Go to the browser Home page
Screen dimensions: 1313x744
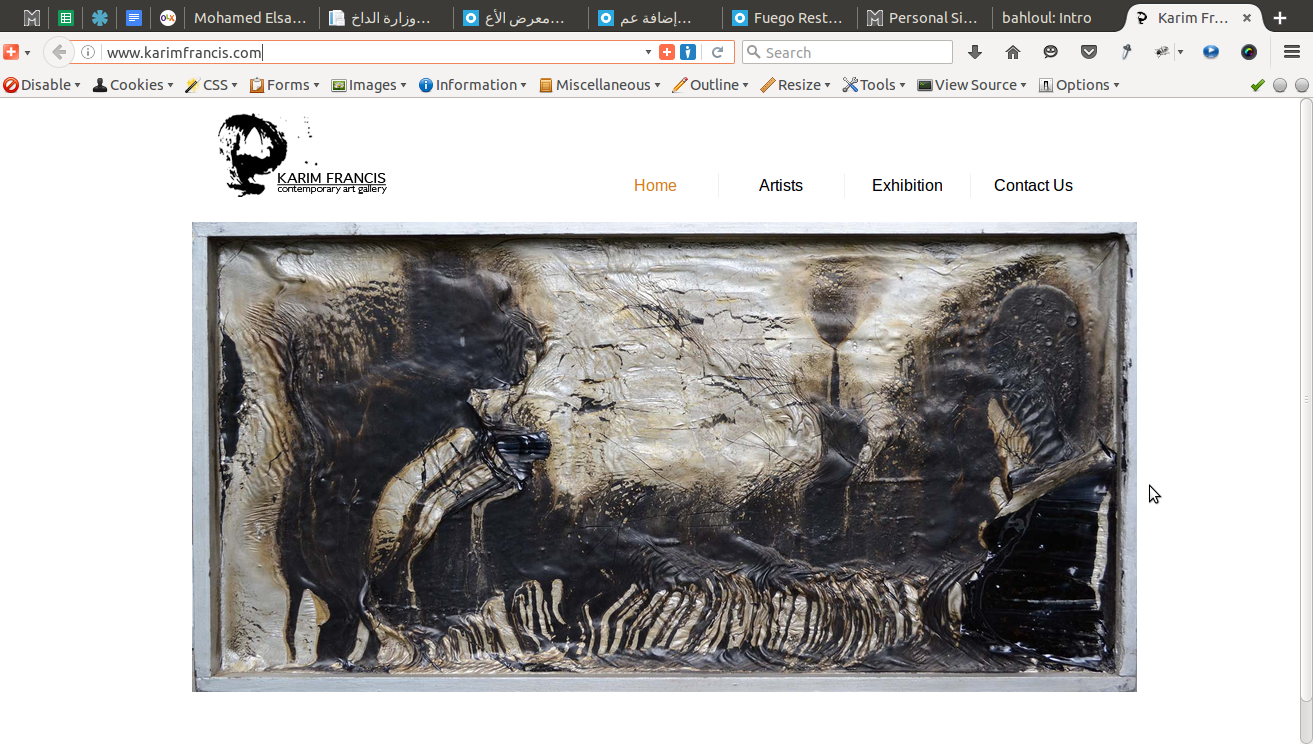point(1013,52)
